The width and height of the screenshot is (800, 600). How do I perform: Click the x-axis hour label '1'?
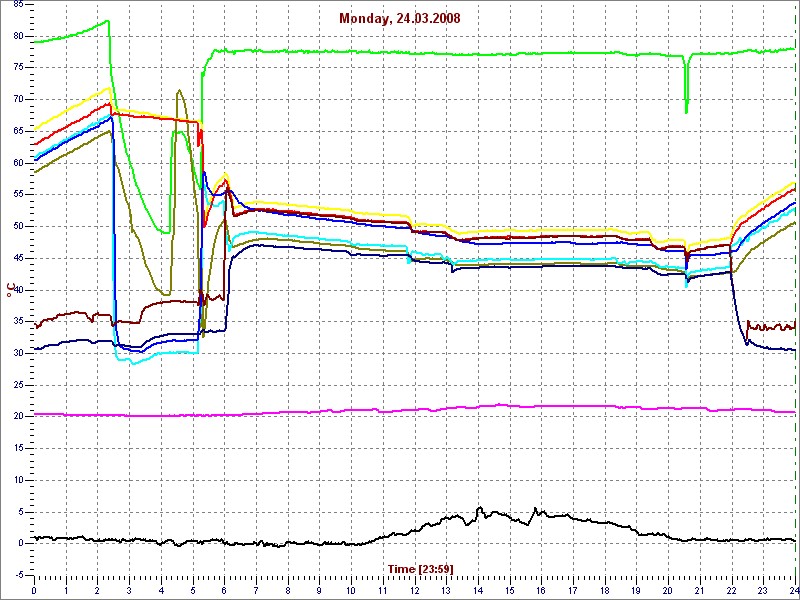click(66, 589)
